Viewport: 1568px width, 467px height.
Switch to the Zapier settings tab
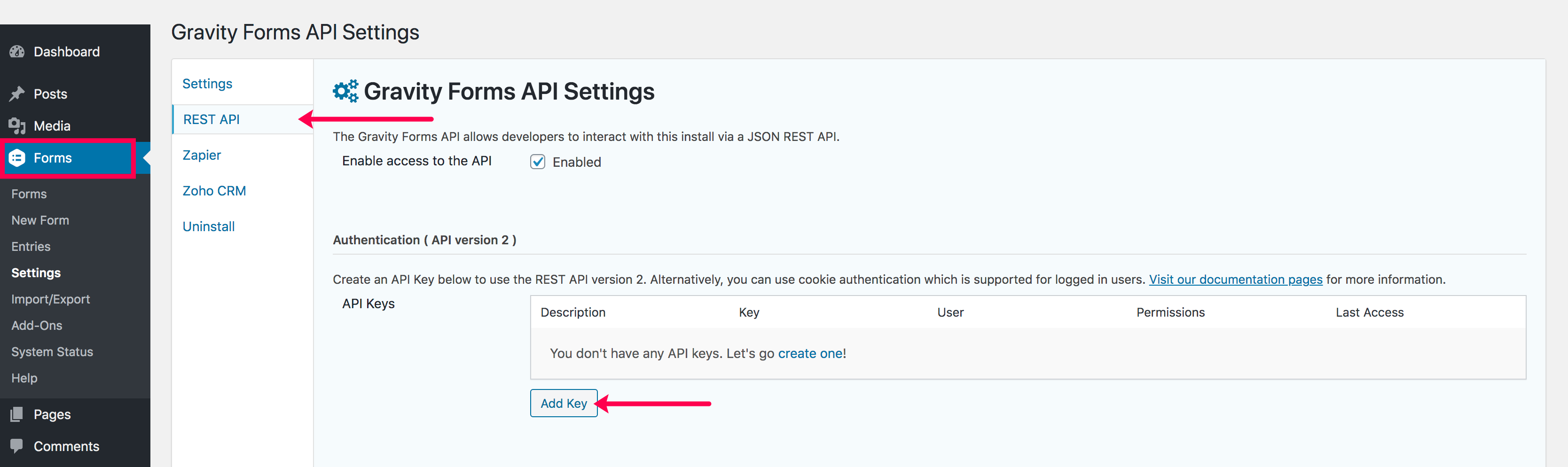(x=202, y=155)
